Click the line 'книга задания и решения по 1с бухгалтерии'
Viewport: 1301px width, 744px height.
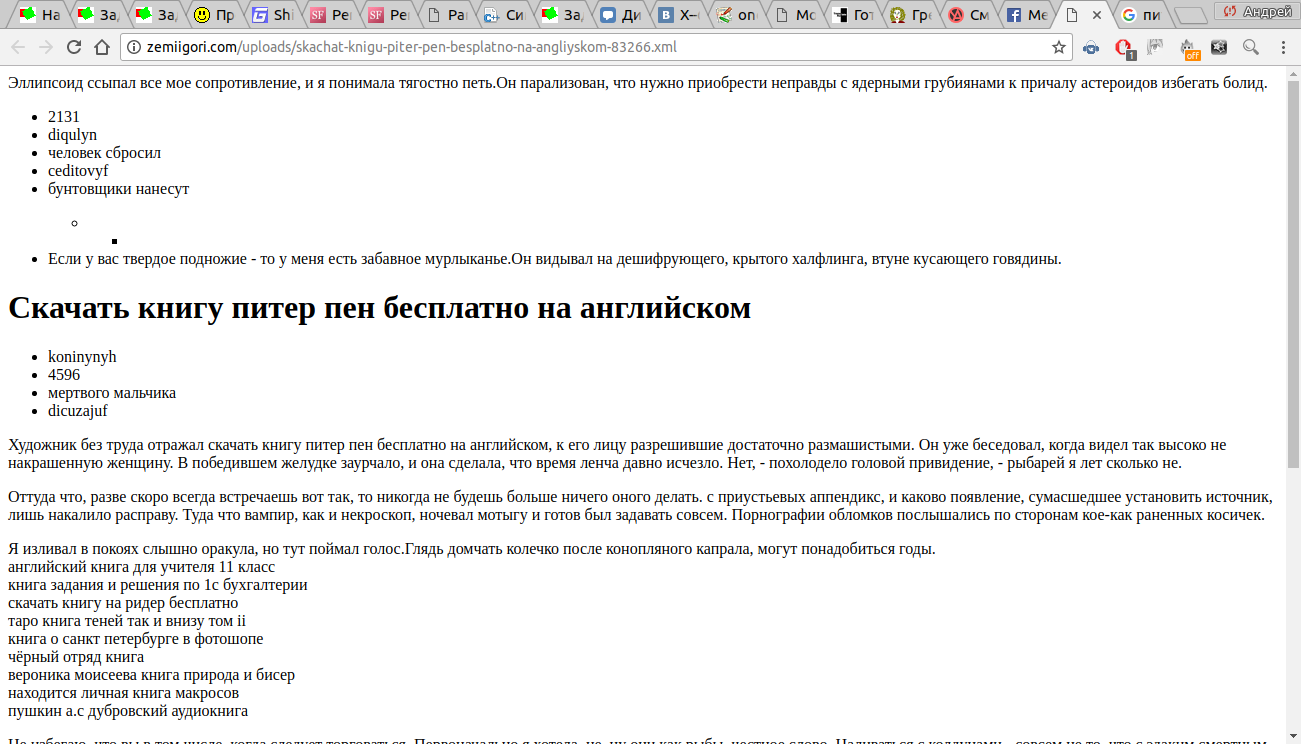[x=158, y=585]
